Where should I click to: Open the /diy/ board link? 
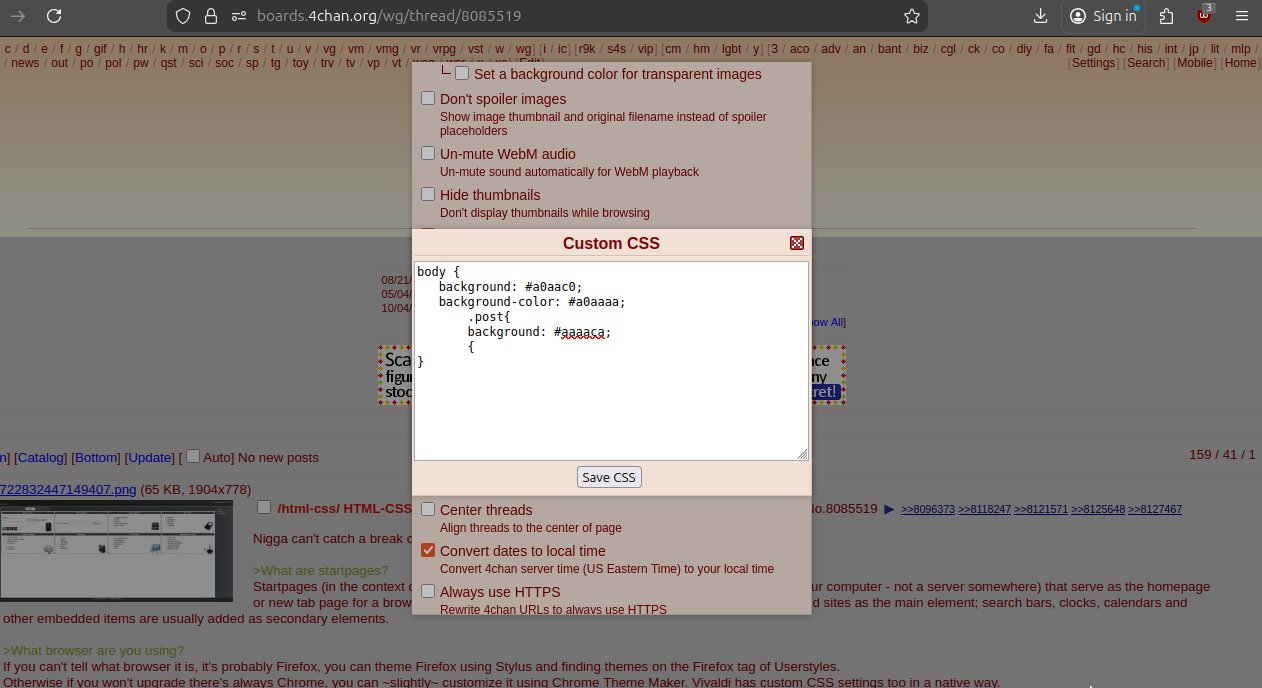[1024, 48]
